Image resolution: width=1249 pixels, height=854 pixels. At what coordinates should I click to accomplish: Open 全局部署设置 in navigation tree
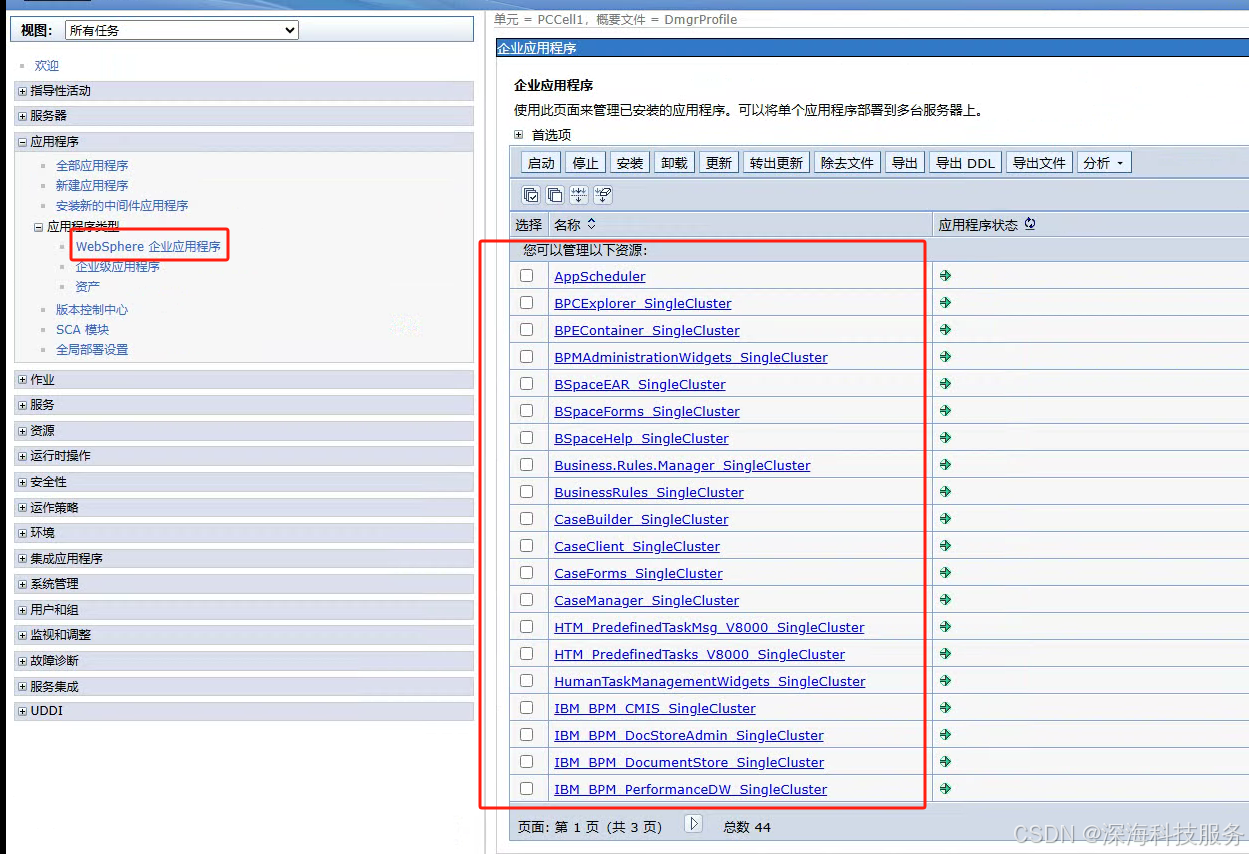click(x=92, y=349)
